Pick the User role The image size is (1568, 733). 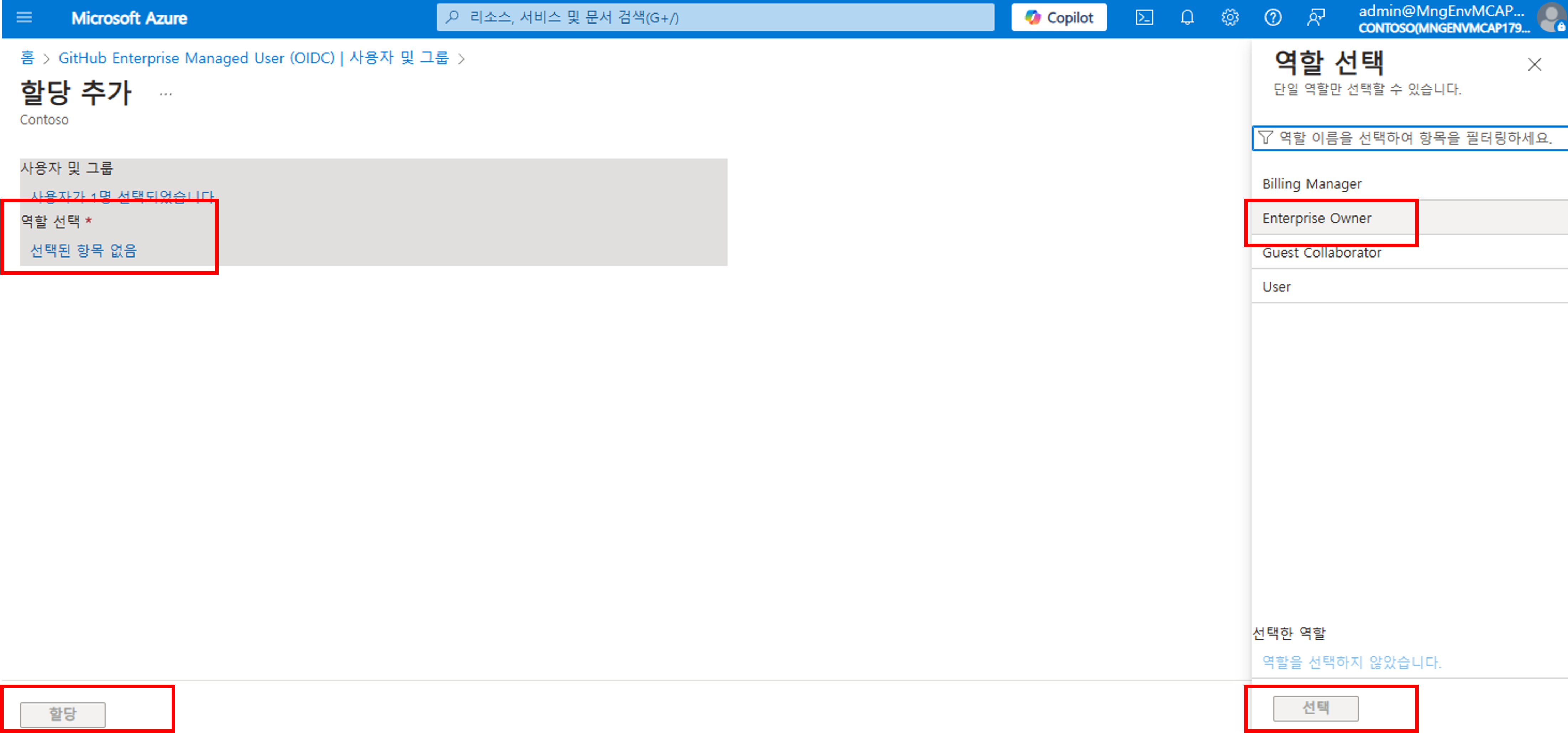click(x=1276, y=287)
